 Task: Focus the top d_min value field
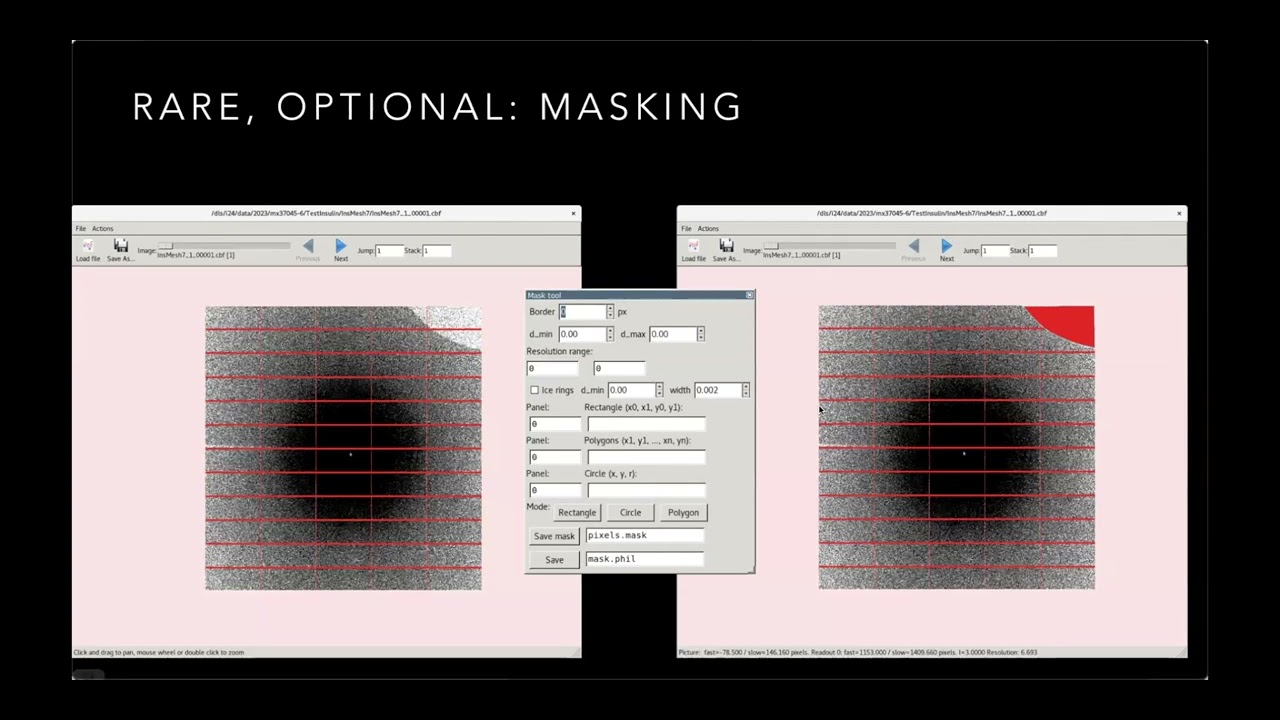pyautogui.click(x=582, y=334)
